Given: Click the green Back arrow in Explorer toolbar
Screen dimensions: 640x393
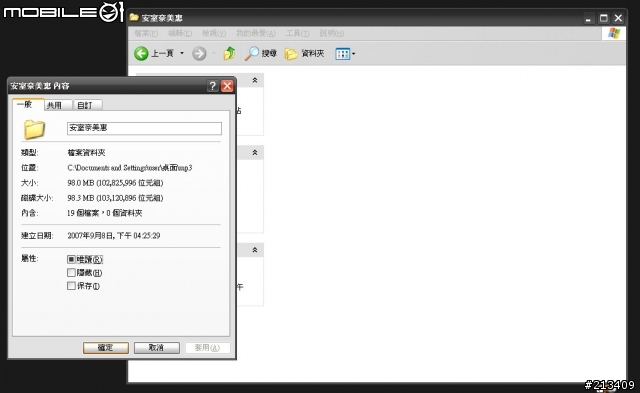Looking at the screenshot, I should [141, 53].
